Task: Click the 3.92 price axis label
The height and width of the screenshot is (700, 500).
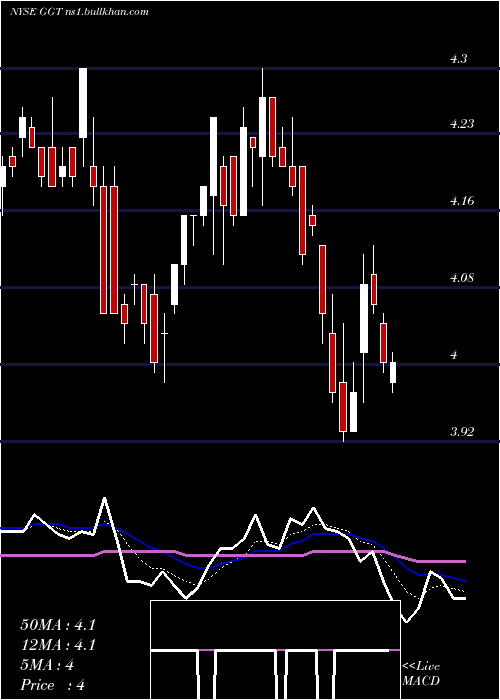Action: point(462,432)
